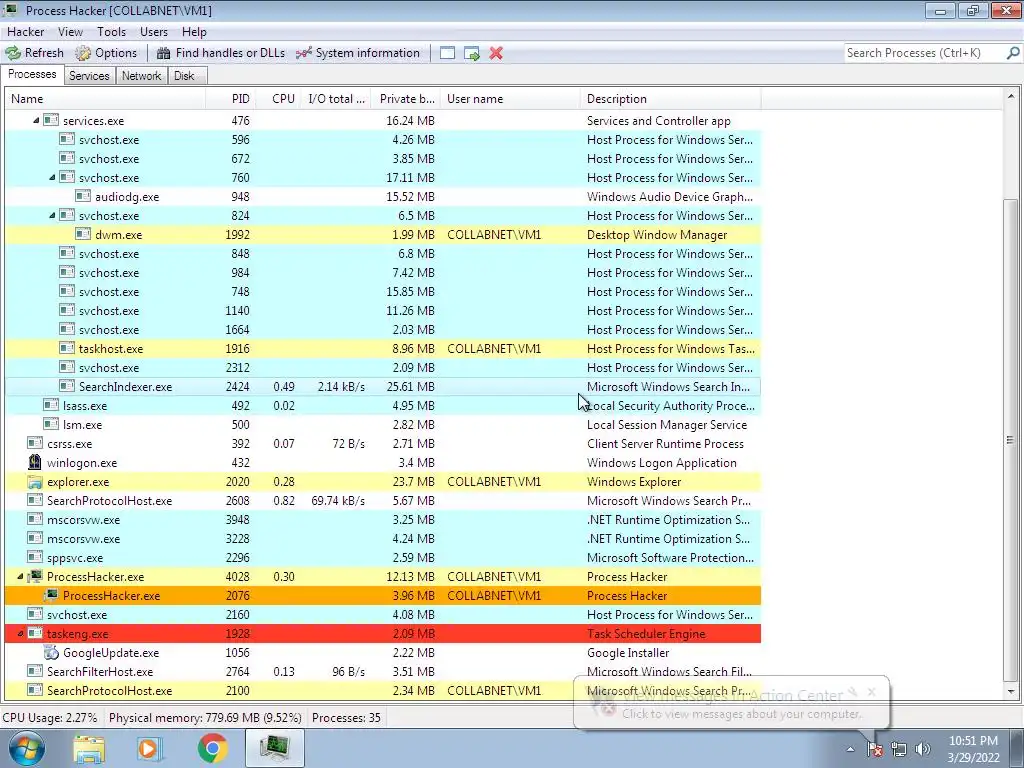This screenshot has width=1024, height=768.
Task: Click in the Search Processes field
Action: coord(924,53)
